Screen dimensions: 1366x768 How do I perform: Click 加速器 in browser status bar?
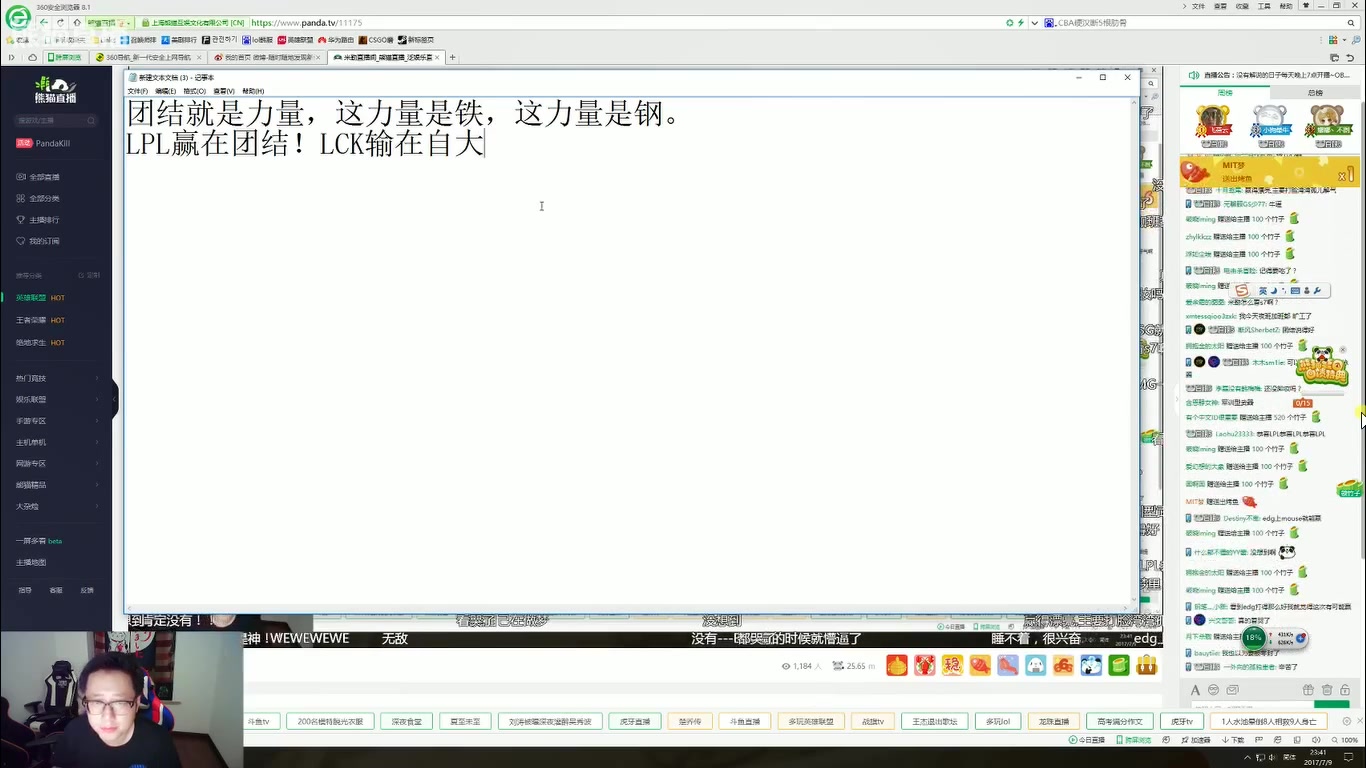click(1195, 740)
